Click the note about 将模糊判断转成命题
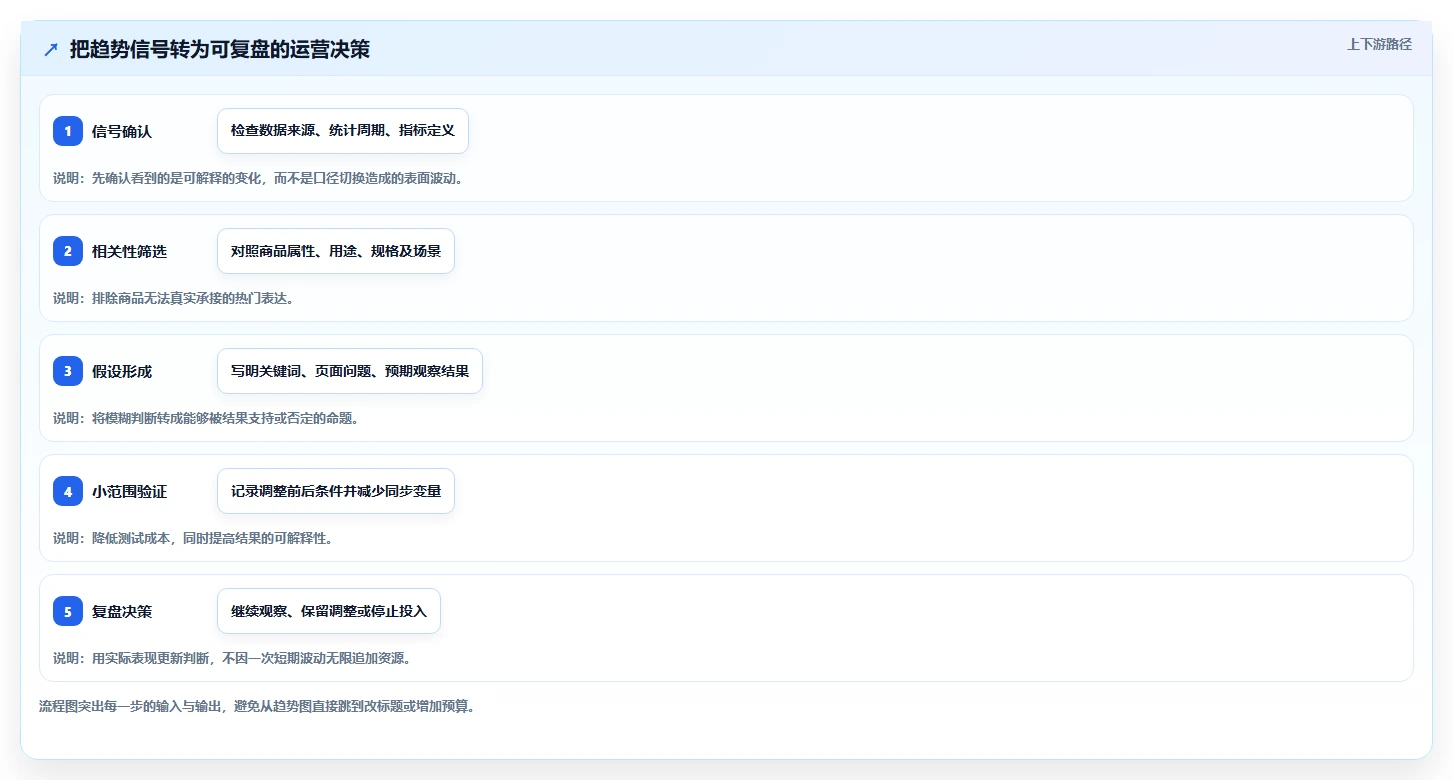The image size is (1453, 780). point(206,418)
